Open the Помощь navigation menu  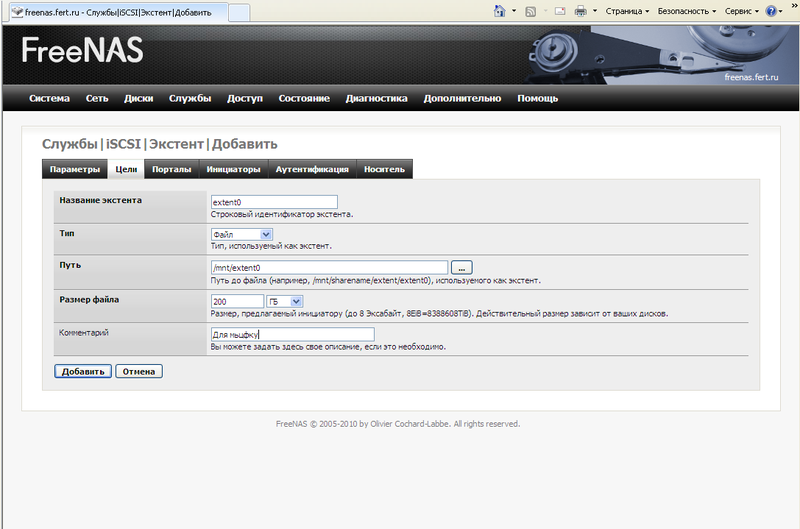point(538,98)
